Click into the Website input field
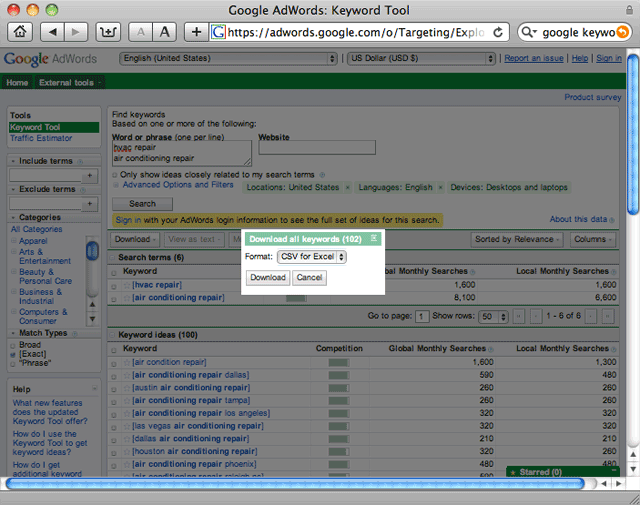This screenshot has width=640, height=505. coord(317,148)
